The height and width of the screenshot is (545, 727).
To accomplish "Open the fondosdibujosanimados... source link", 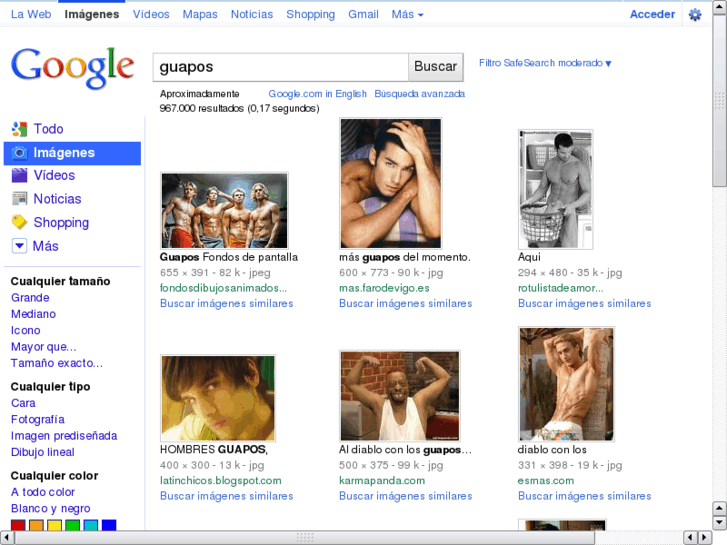I will point(223,288).
